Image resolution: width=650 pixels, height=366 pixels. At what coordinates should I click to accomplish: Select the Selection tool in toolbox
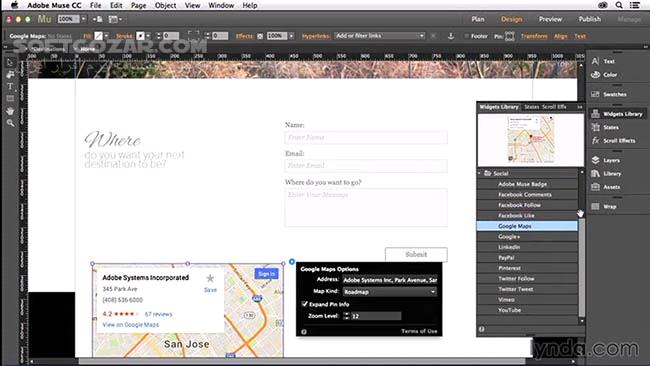click(x=10, y=63)
